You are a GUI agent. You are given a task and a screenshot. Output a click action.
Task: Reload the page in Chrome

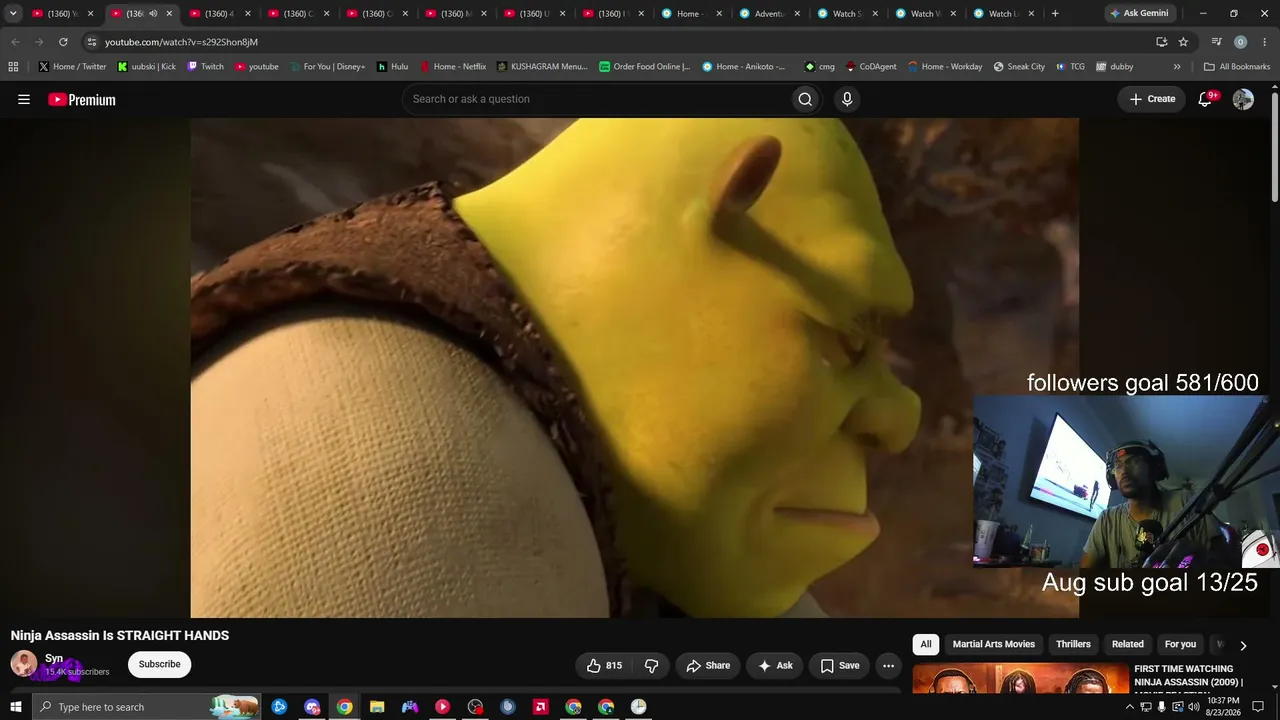pyautogui.click(x=63, y=42)
